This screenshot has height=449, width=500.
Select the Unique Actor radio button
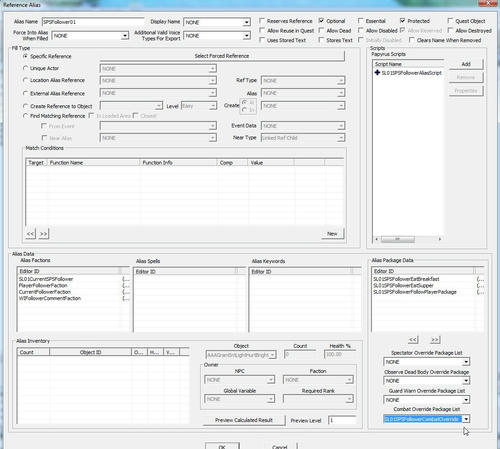coord(25,68)
